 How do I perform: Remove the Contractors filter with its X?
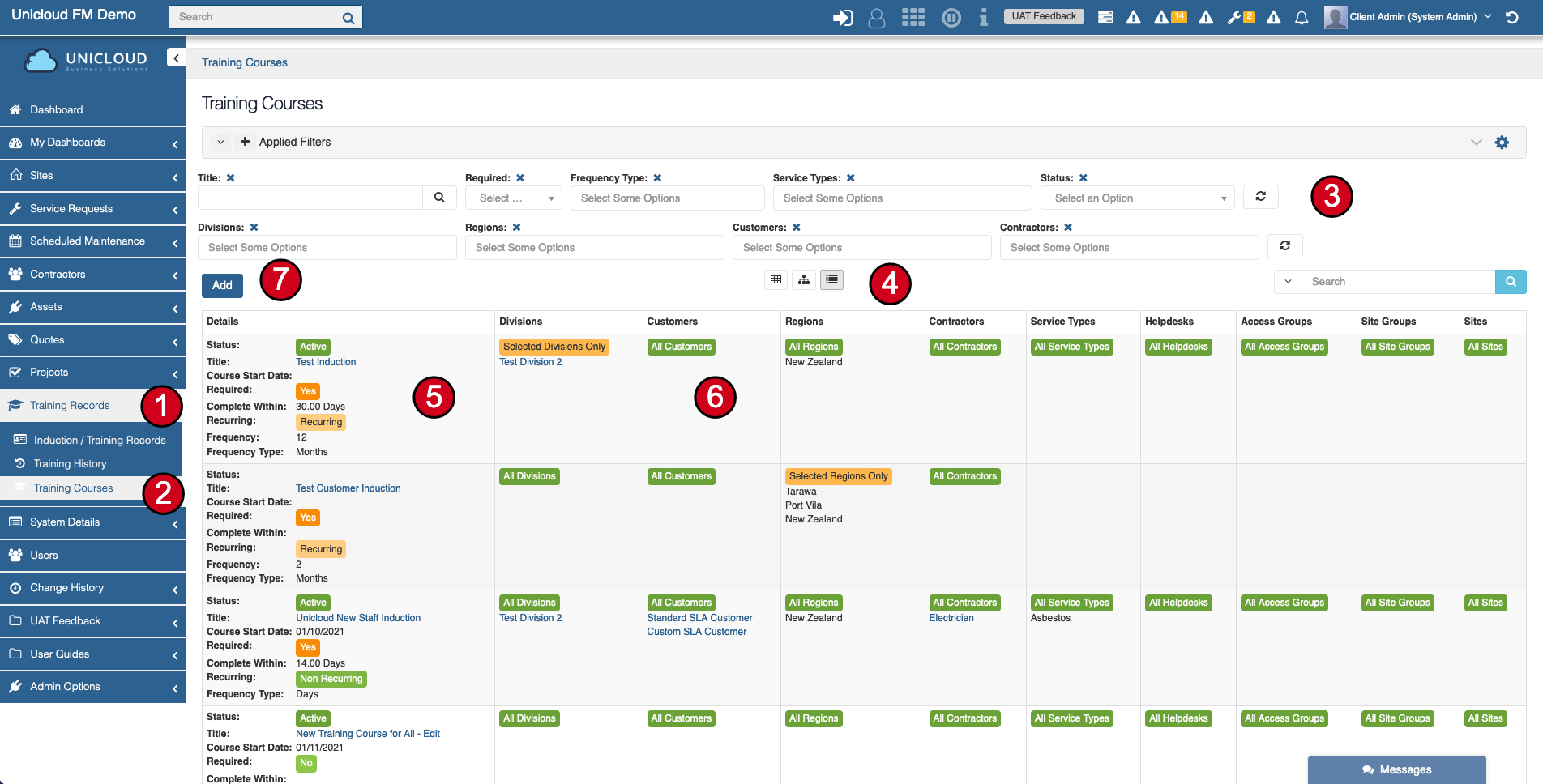pos(1068,228)
